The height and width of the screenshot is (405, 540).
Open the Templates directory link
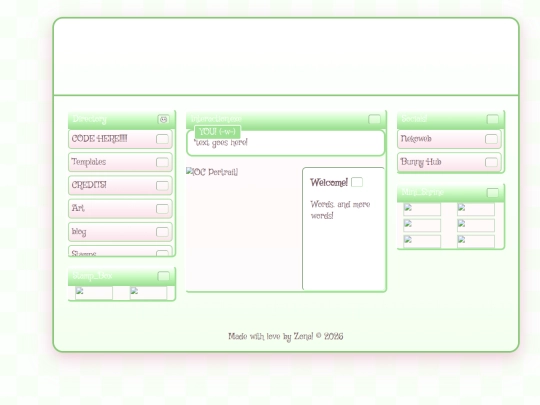120,162
